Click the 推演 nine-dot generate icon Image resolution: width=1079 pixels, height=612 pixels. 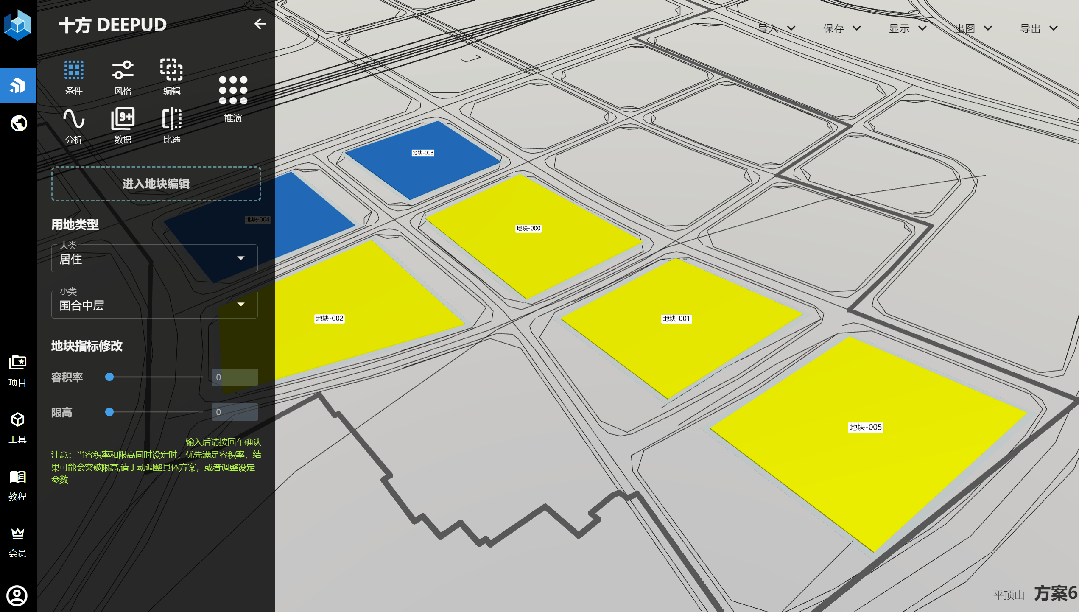click(x=233, y=90)
